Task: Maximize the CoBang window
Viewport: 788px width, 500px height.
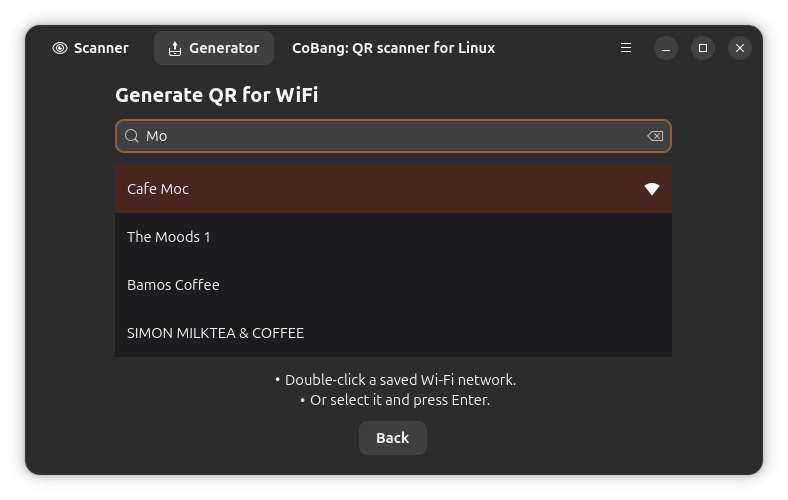Action: pos(703,48)
